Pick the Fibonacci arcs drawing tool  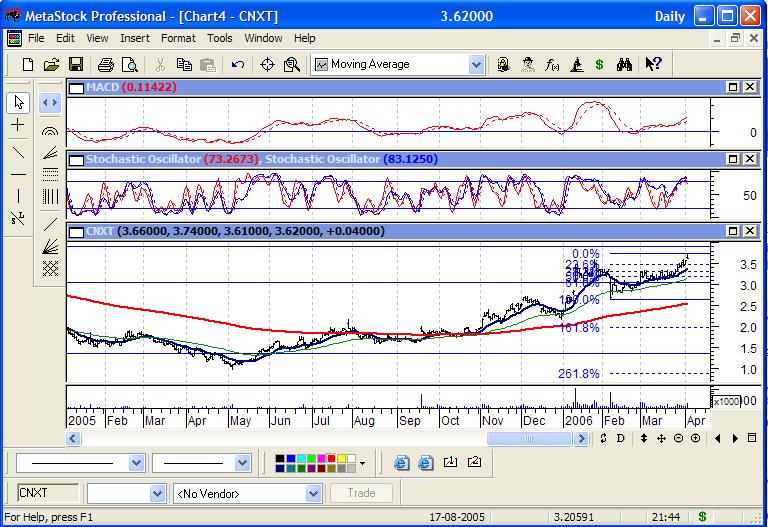49,131
